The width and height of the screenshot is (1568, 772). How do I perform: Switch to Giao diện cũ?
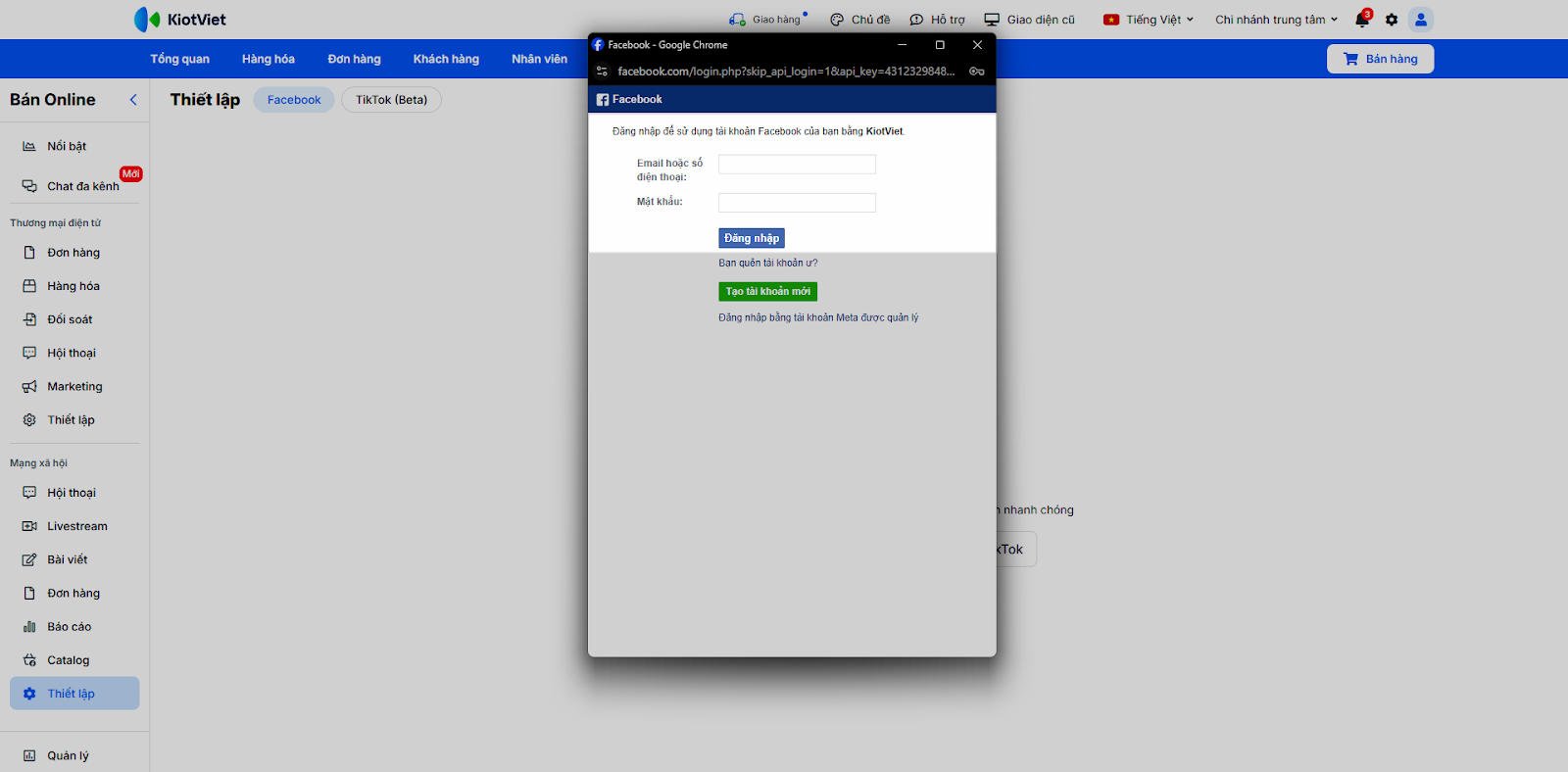point(1029,20)
